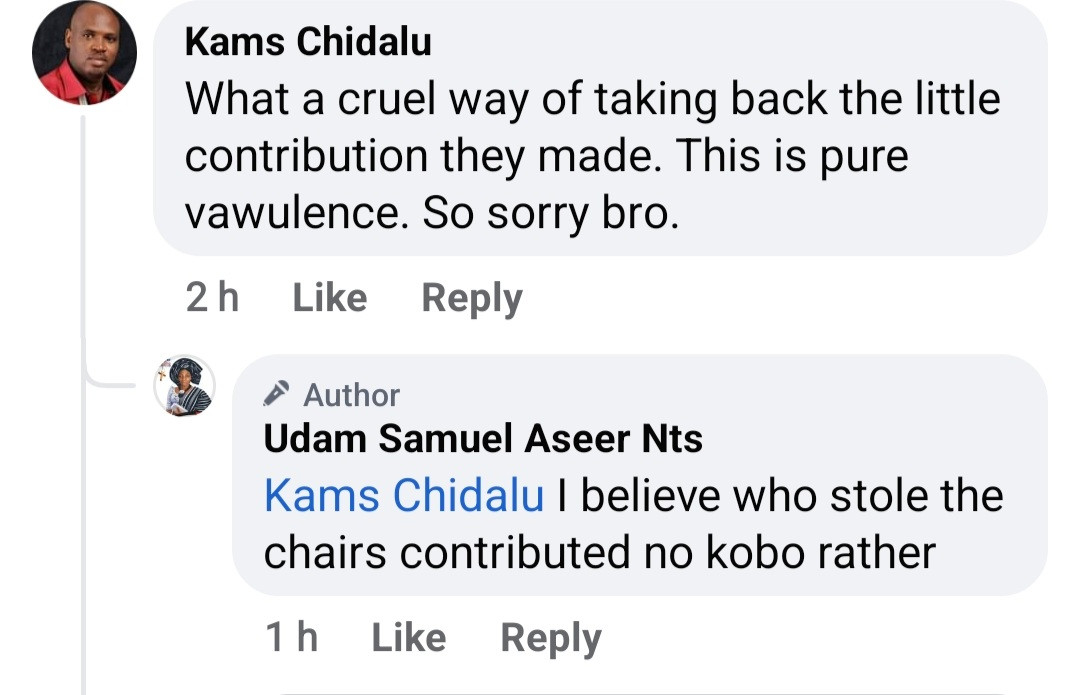1080x695 pixels.
Task: Visit the Udam Samuel Aseer Nts profile name
Action: click(x=483, y=438)
